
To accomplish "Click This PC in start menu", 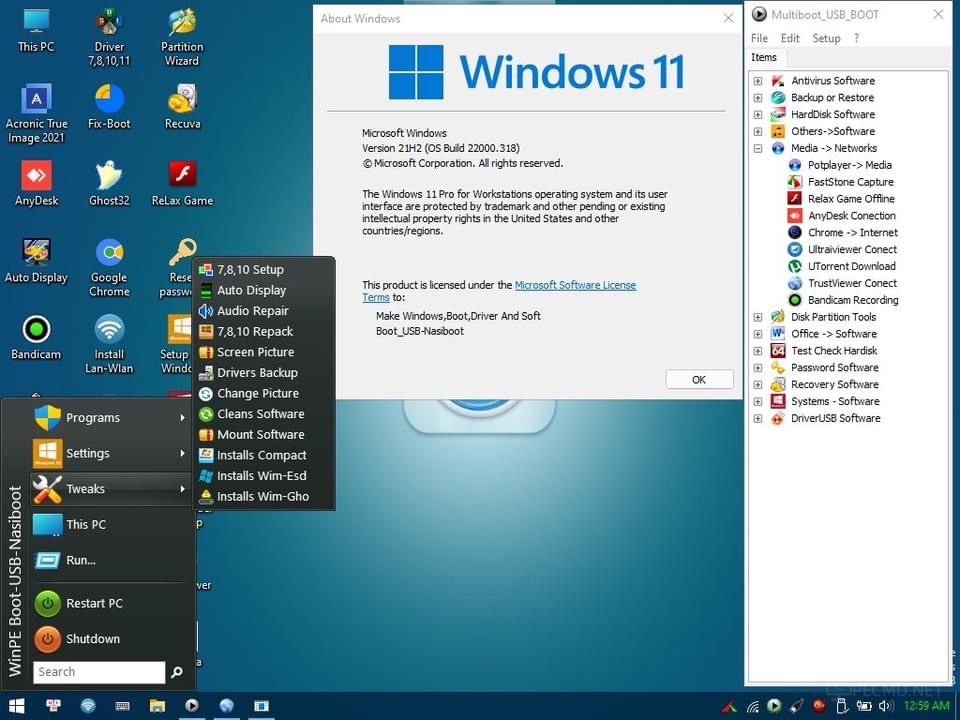I will [x=110, y=525].
